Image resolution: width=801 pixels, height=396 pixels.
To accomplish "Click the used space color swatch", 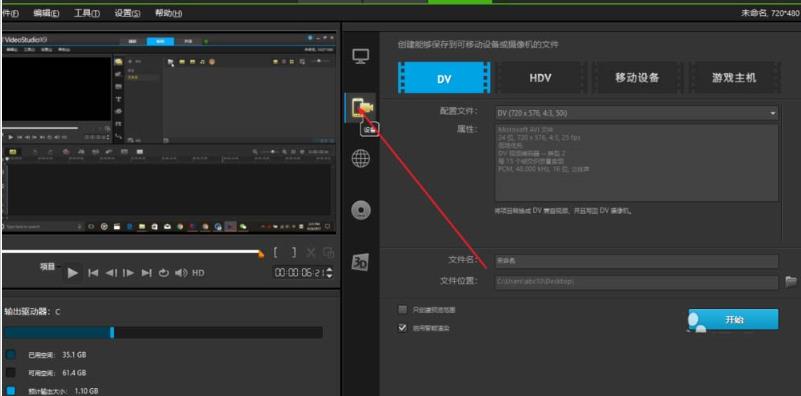I will [11, 354].
